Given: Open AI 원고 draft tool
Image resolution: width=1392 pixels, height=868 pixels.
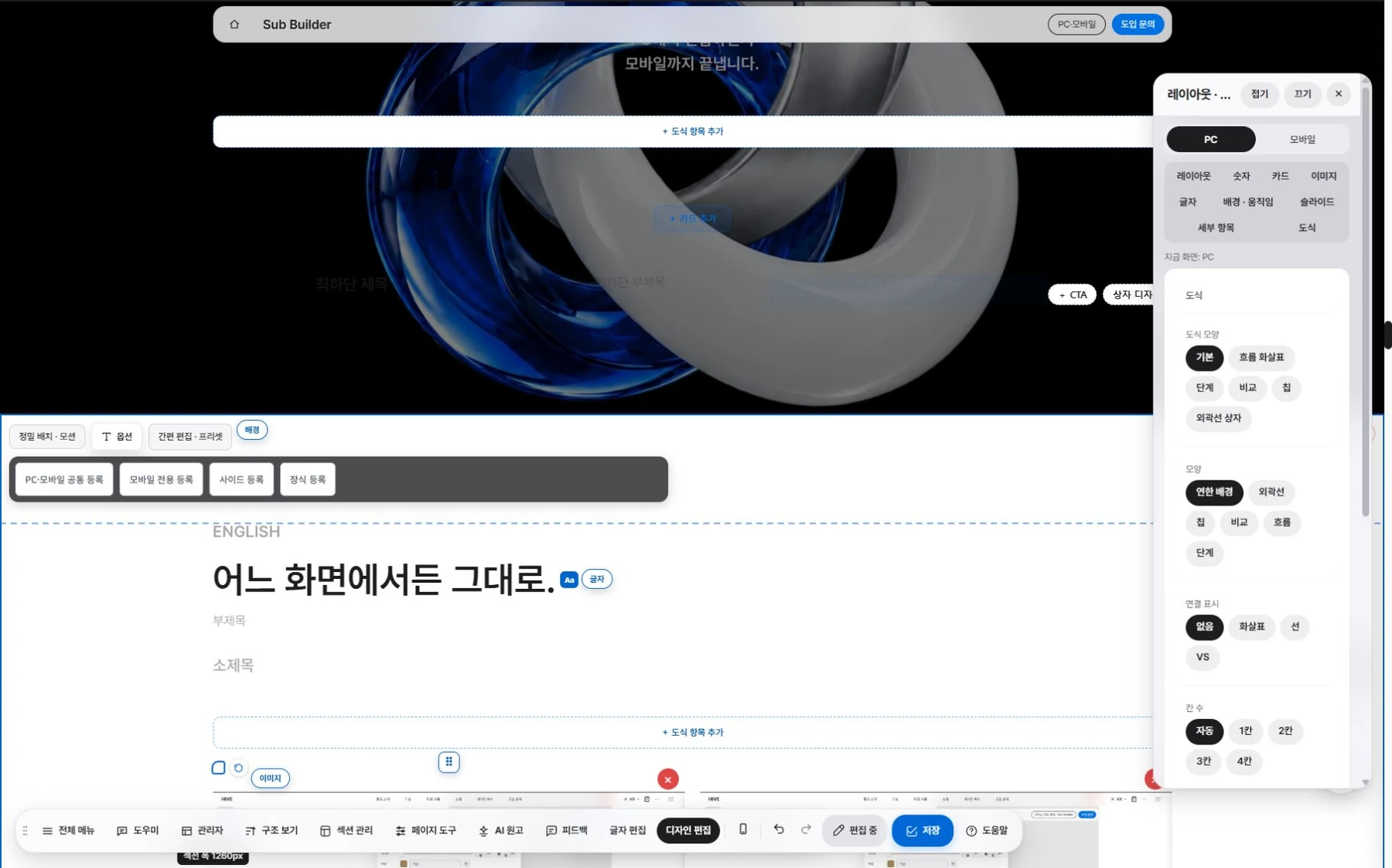Looking at the screenshot, I should pos(500,830).
